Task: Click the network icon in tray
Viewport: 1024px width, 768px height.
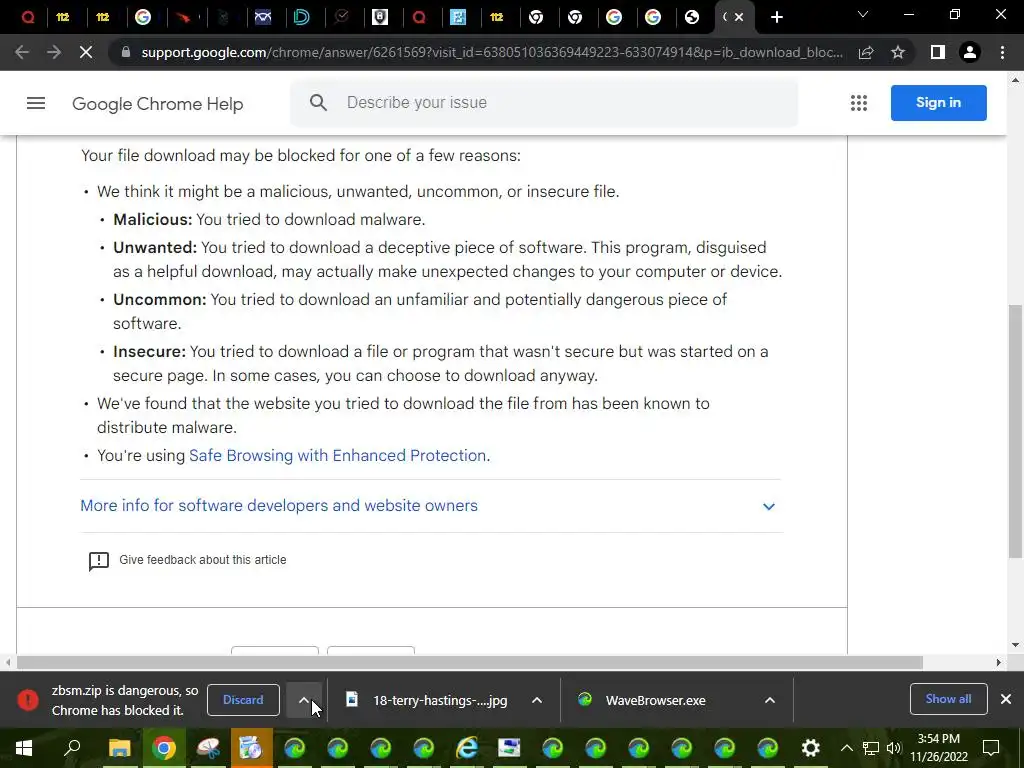Action: pos(871,748)
